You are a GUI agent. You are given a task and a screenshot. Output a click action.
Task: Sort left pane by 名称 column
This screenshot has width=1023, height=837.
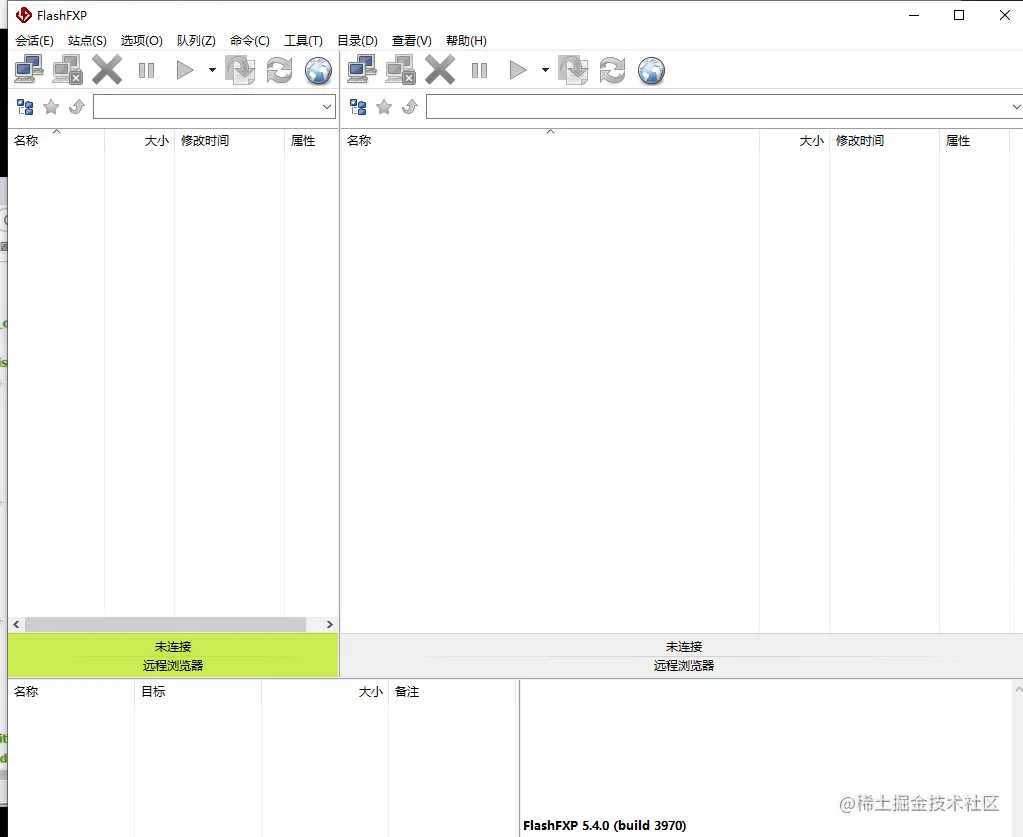point(56,140)
